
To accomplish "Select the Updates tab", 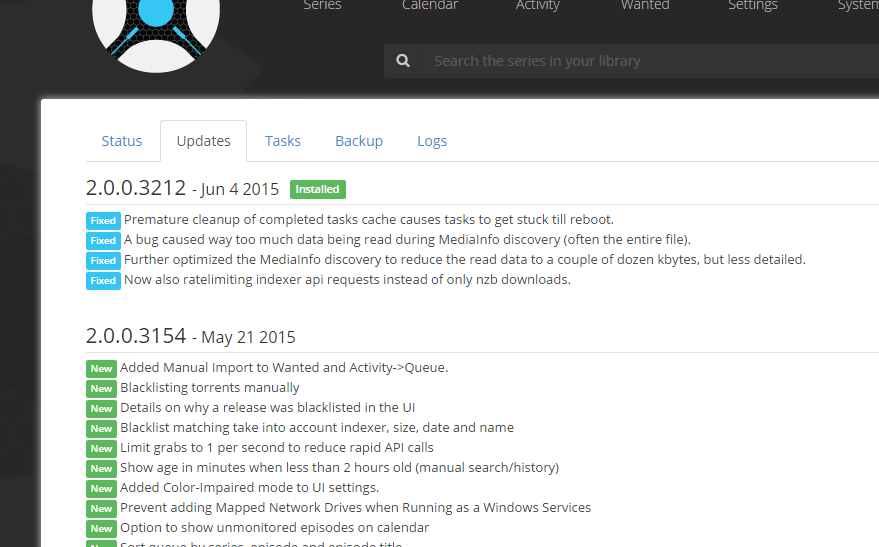I will [203, 141].
